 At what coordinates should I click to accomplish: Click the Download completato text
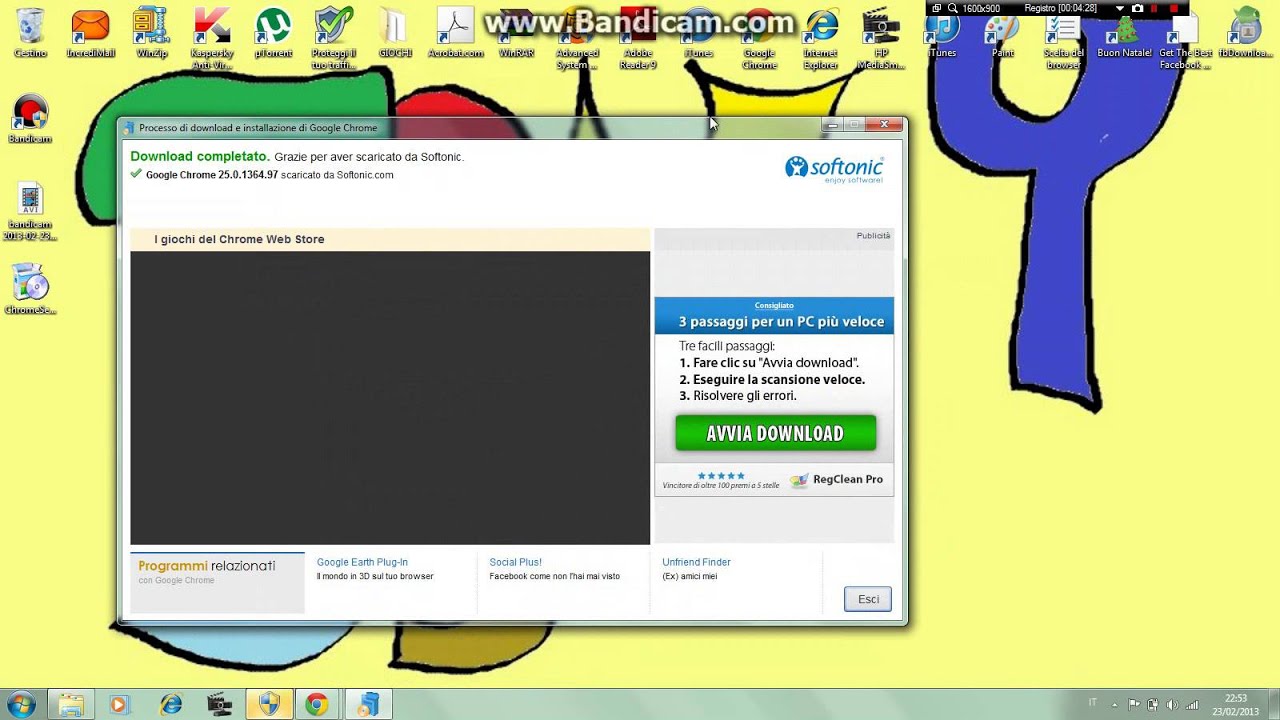click(200, 156)
